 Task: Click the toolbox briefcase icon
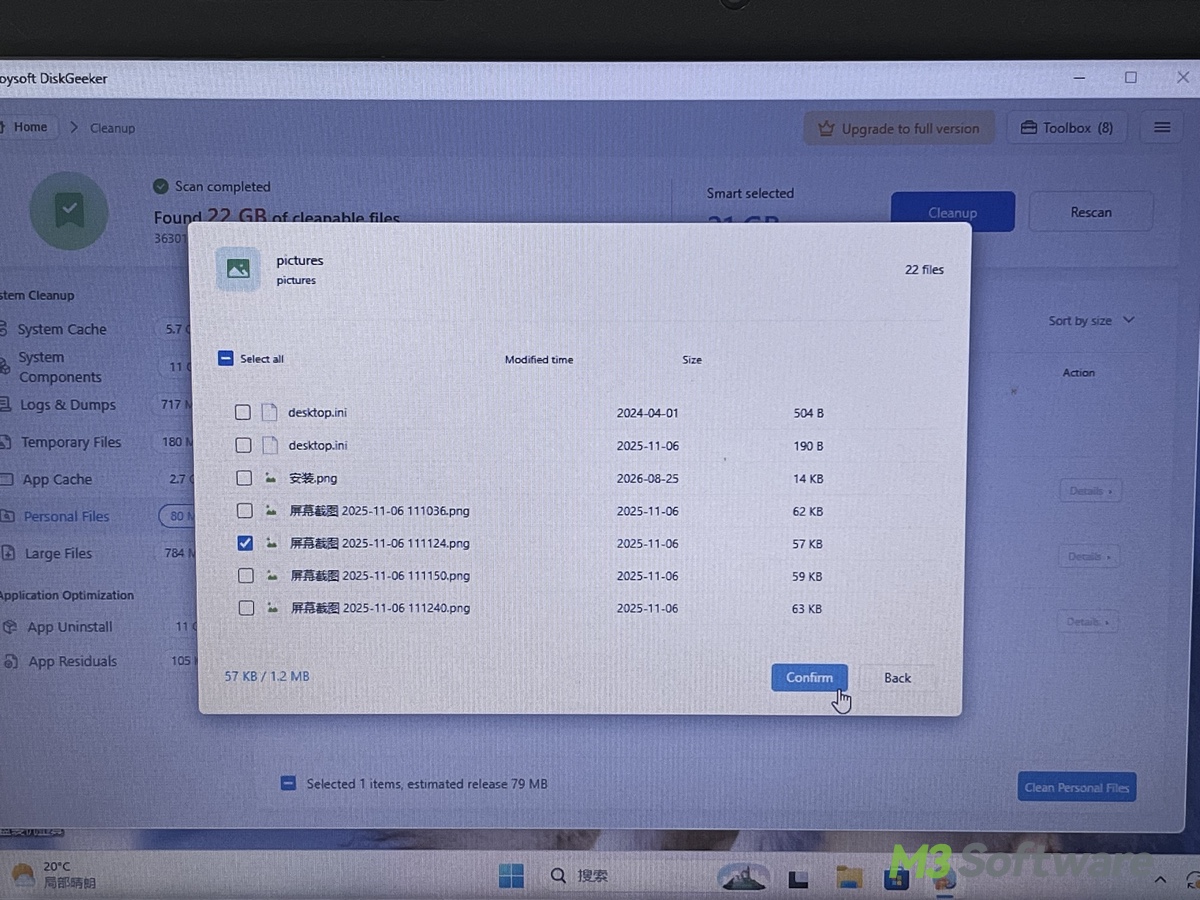pyautogui.click(x=1028, y=128)
